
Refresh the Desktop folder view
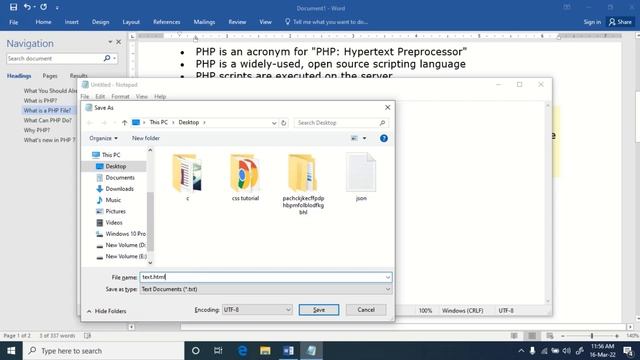[284, 122]
